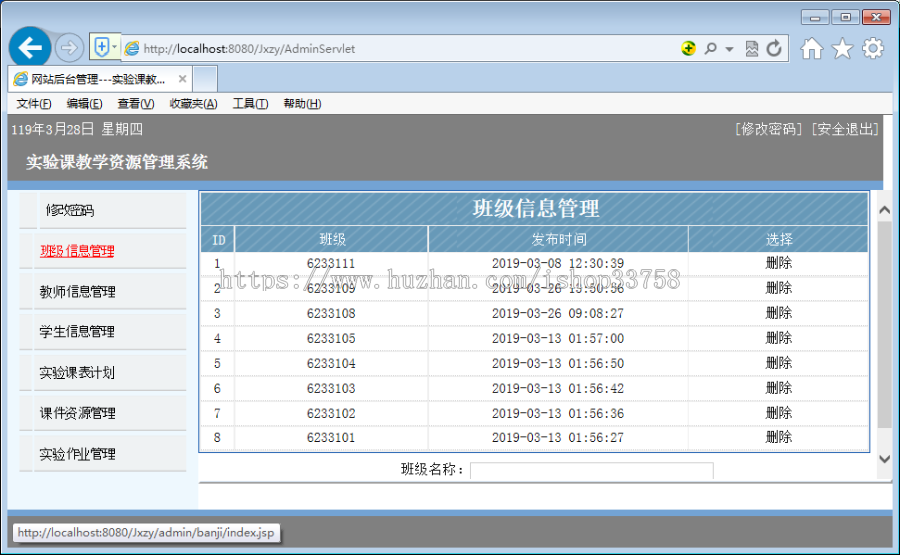Delete class 6233105 via 删除
The image size is (900, 555).
[x=779, y=338]
